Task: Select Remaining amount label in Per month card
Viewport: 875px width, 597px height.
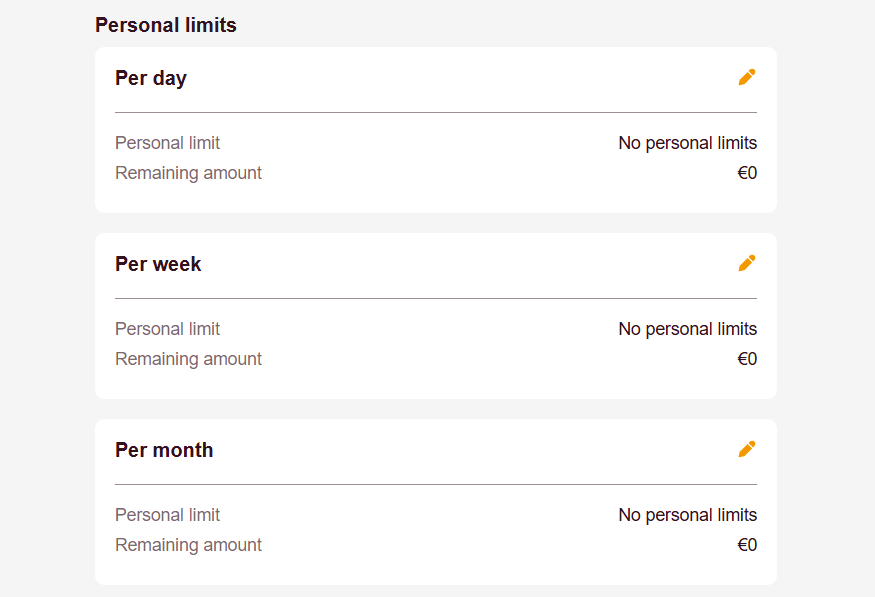Action: pyautogui.click(x=188, y=545)
